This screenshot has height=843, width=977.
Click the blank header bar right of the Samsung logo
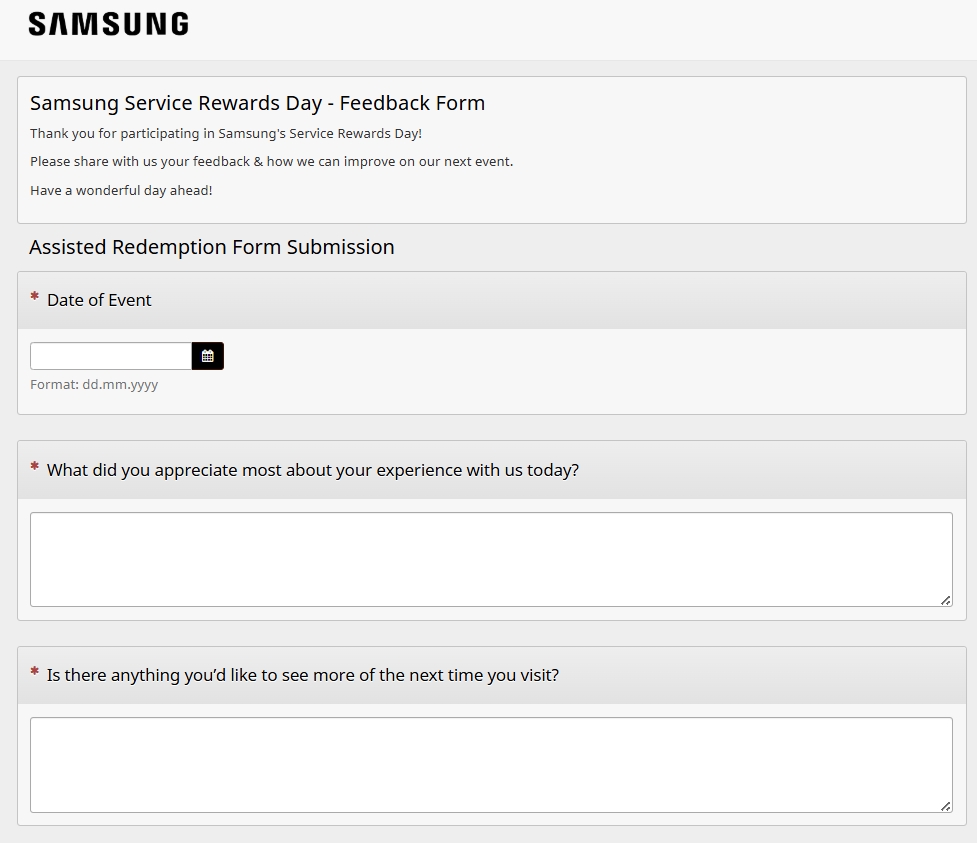pos(580,28)
